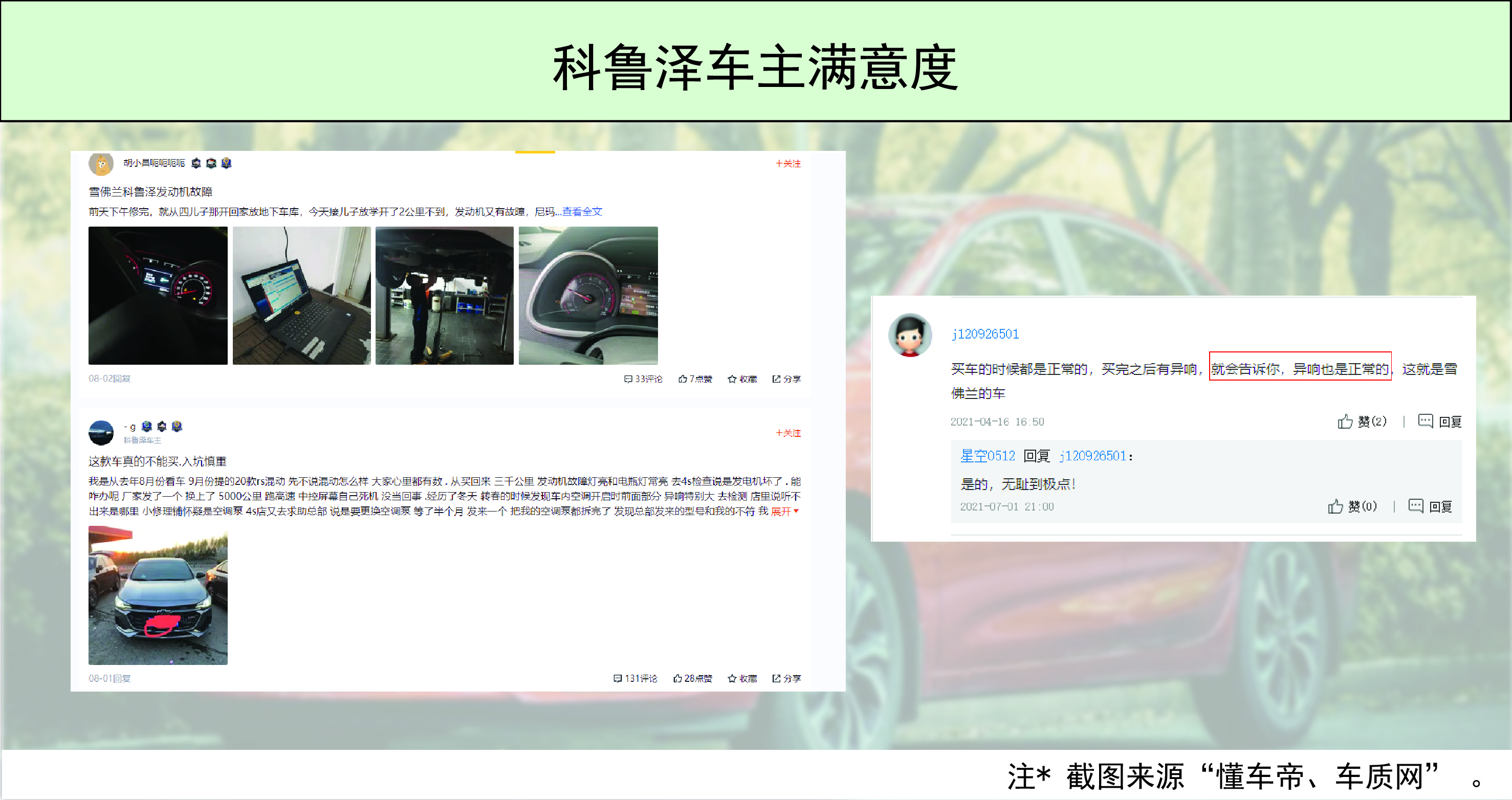
Task: Share second post with 分享 icon
Action: pyautogui.click(x=786, y=678)
